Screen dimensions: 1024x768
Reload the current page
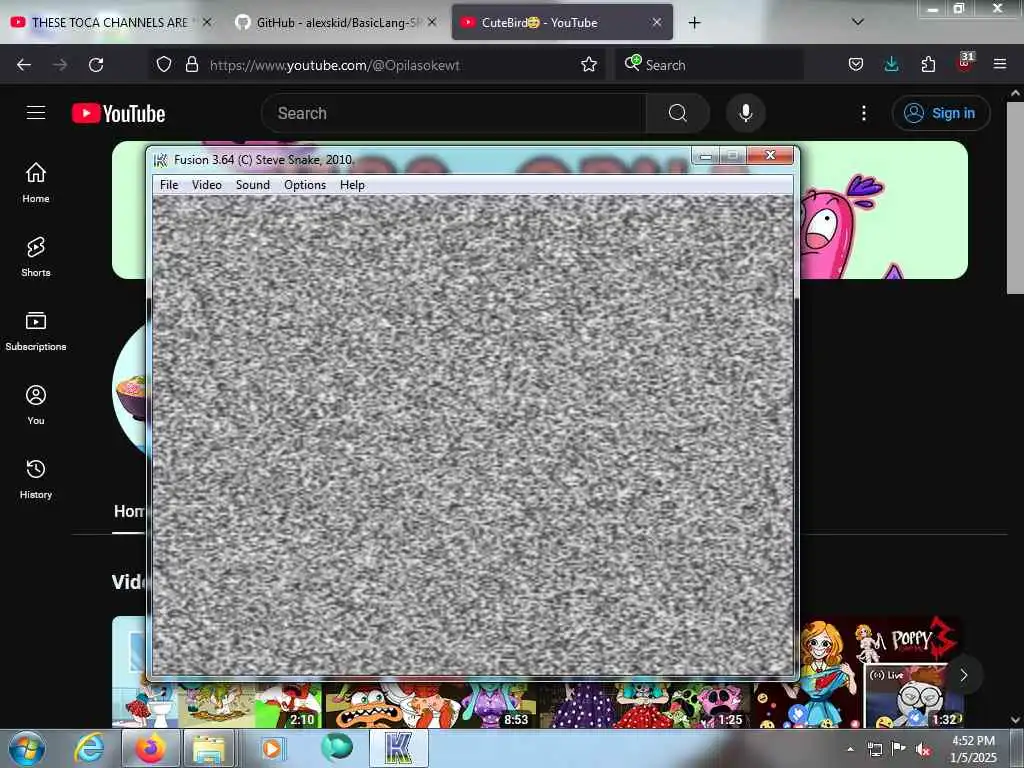pyautogui.click(x=96, y=65)
